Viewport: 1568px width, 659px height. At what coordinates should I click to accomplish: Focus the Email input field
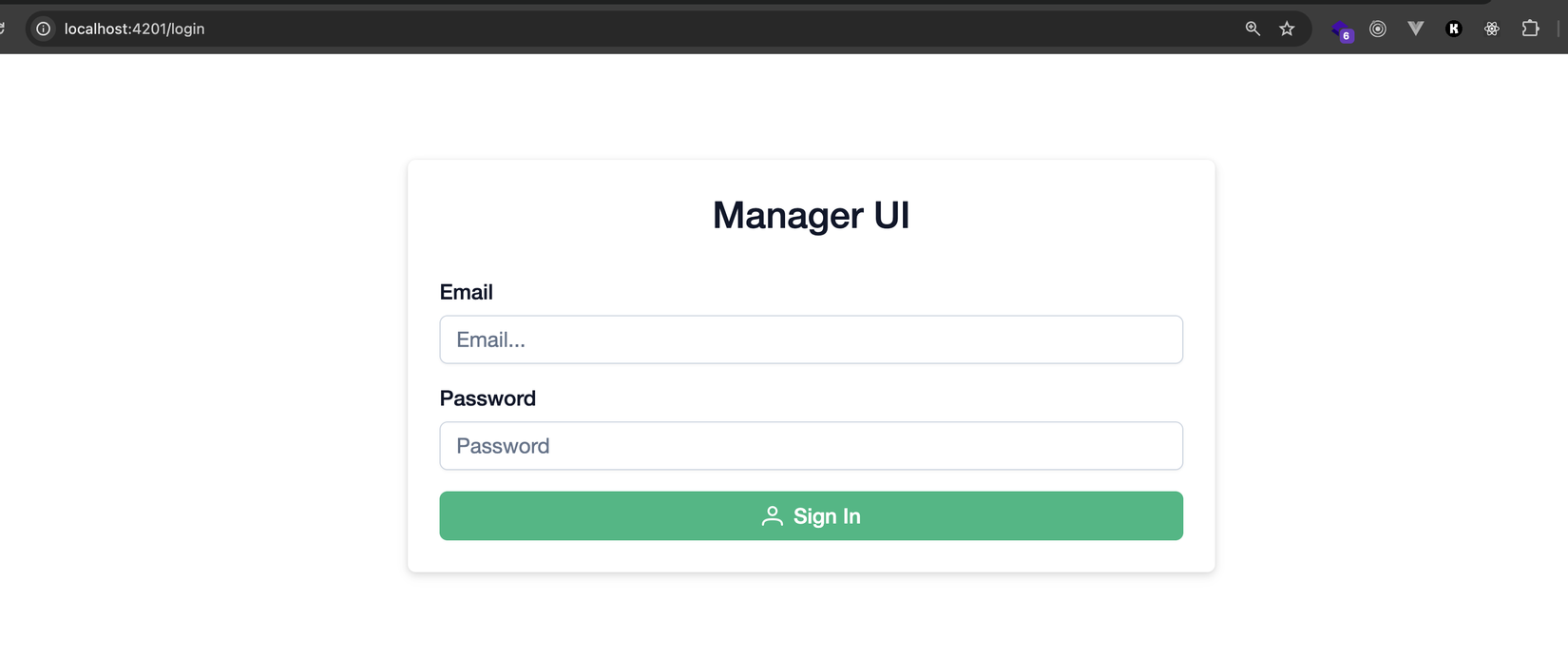tap(811, 339)
